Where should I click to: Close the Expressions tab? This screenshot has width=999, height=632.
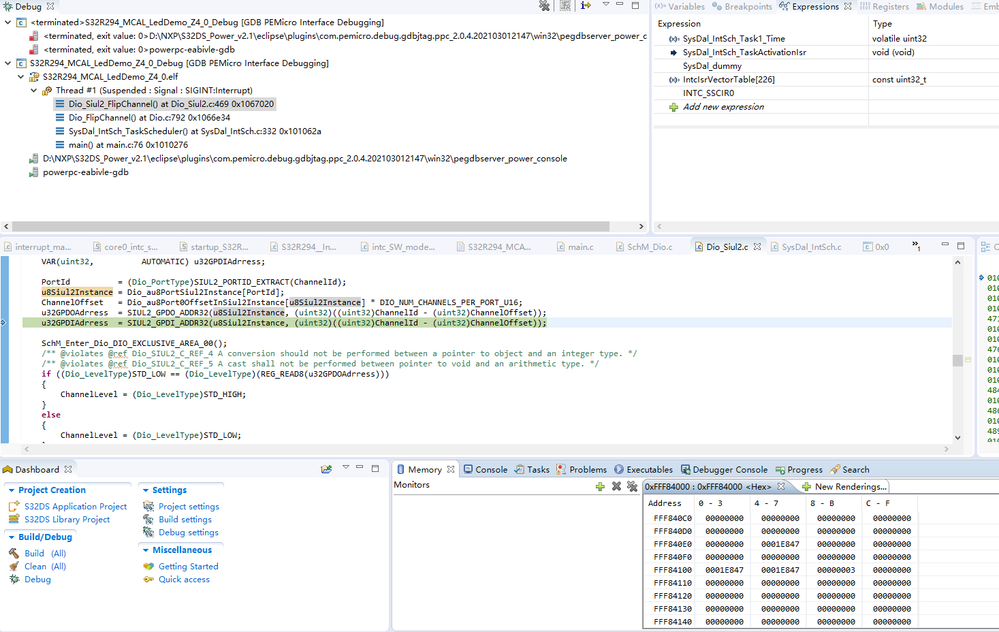[847, 6]
